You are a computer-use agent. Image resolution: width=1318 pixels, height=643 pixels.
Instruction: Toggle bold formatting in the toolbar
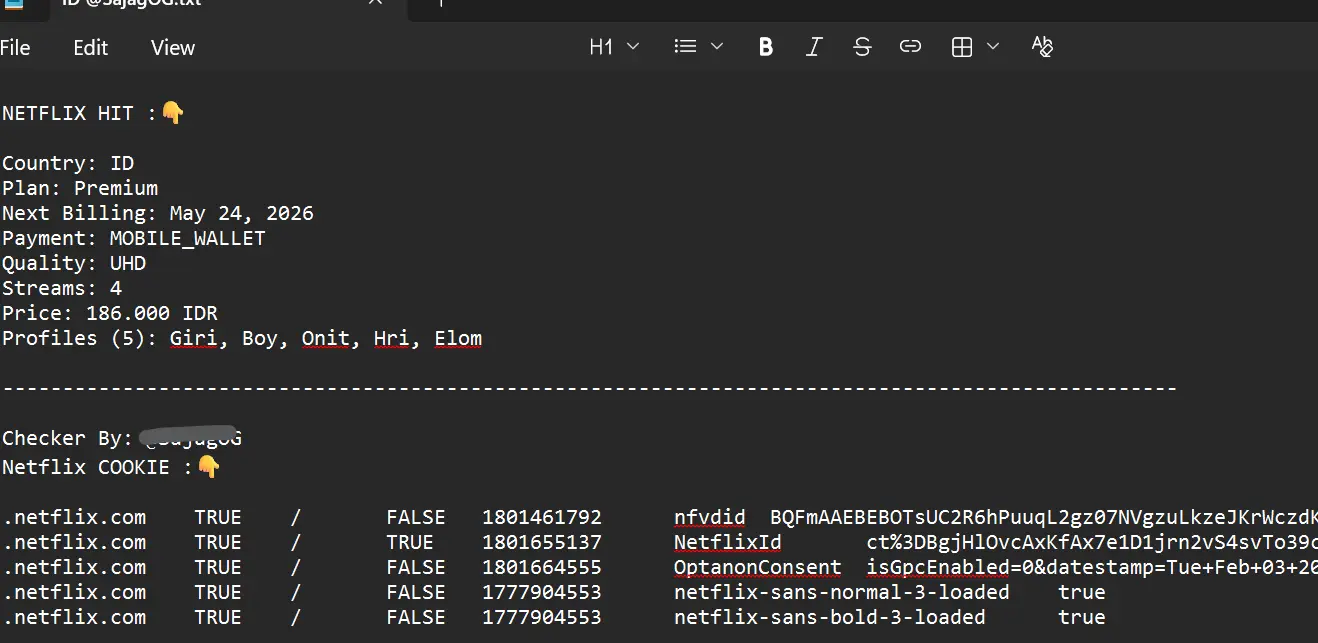pyautogui.click(x=766, y=47)
